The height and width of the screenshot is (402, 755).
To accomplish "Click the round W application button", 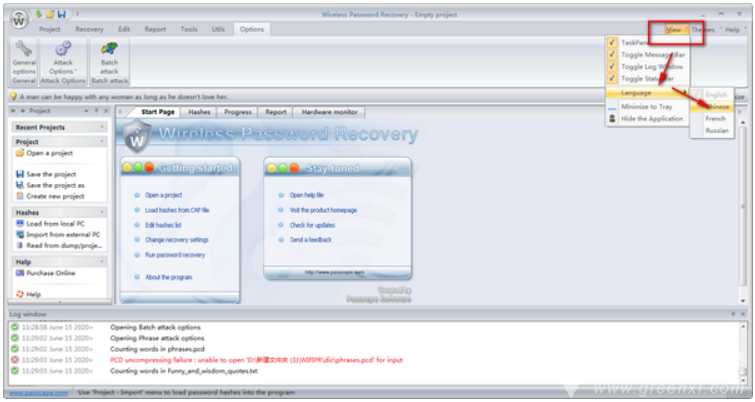I will click(x=19, y=19).
